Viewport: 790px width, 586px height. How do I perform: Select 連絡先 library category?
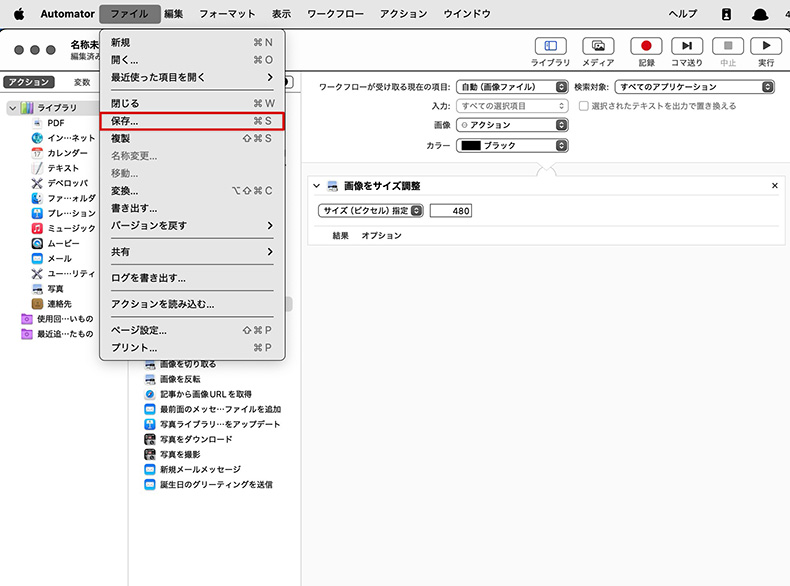click(52, 304)
